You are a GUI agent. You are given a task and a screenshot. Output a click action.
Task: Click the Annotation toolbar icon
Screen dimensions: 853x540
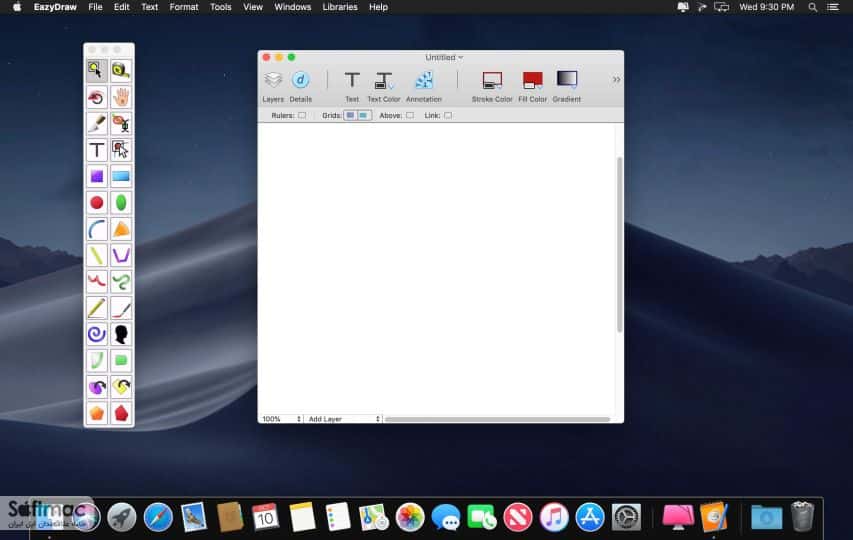point(424,86)
